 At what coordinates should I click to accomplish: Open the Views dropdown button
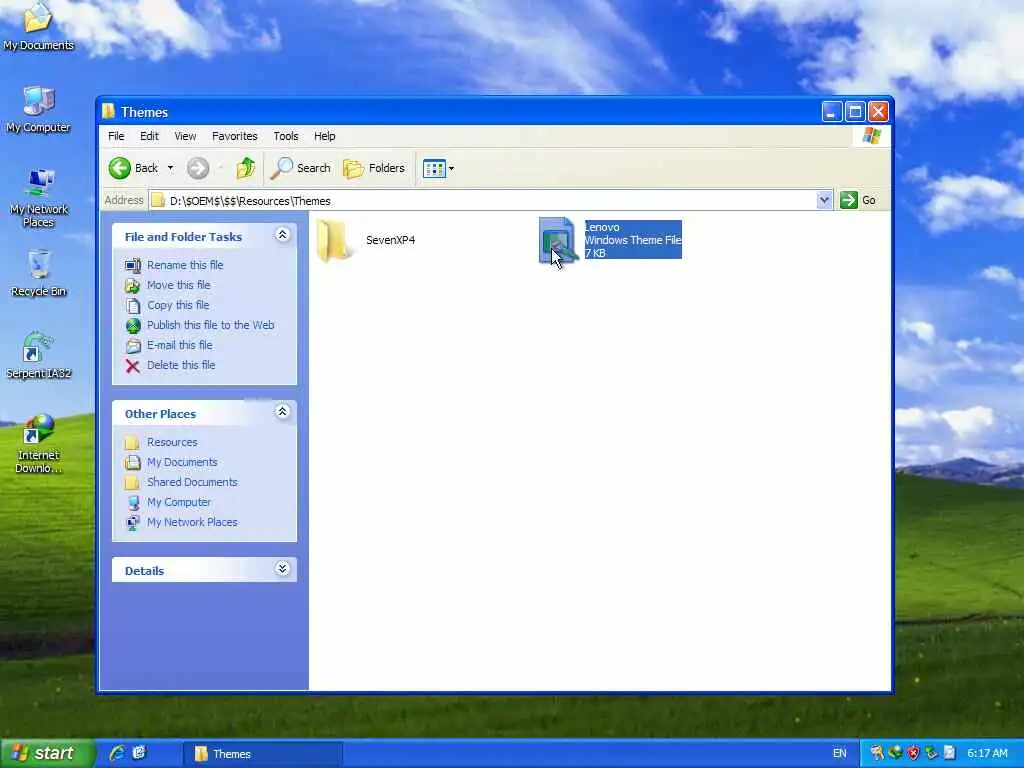click(438, 168)
